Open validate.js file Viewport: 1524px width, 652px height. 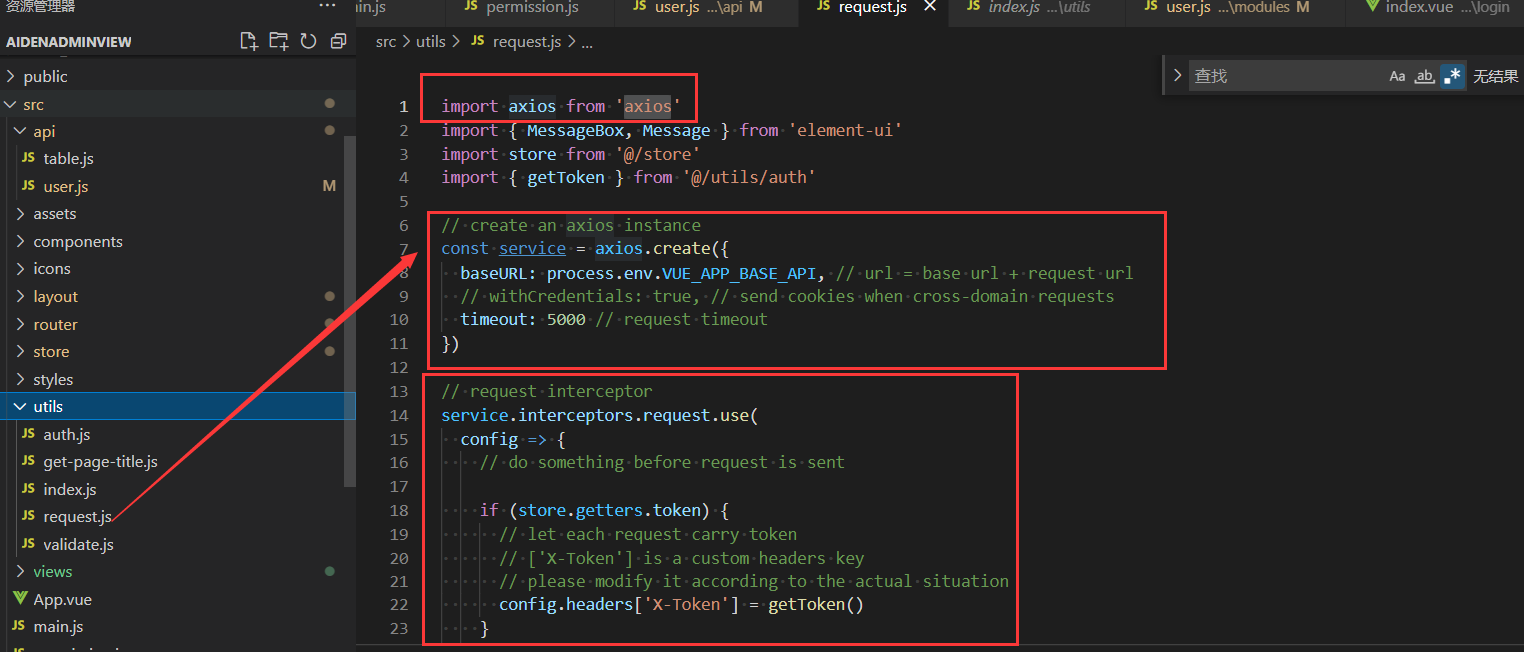click(x=78, y=545)
